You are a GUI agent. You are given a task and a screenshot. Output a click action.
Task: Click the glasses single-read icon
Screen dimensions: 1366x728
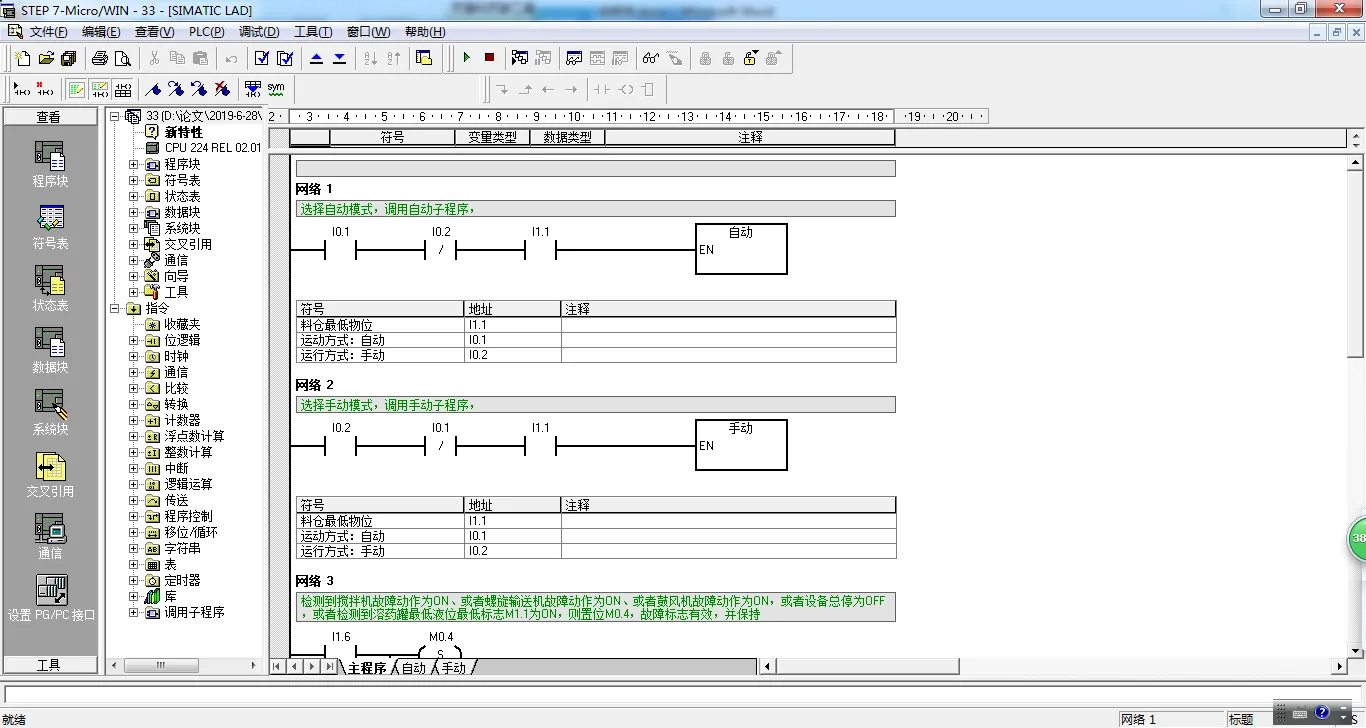(651, 58)
